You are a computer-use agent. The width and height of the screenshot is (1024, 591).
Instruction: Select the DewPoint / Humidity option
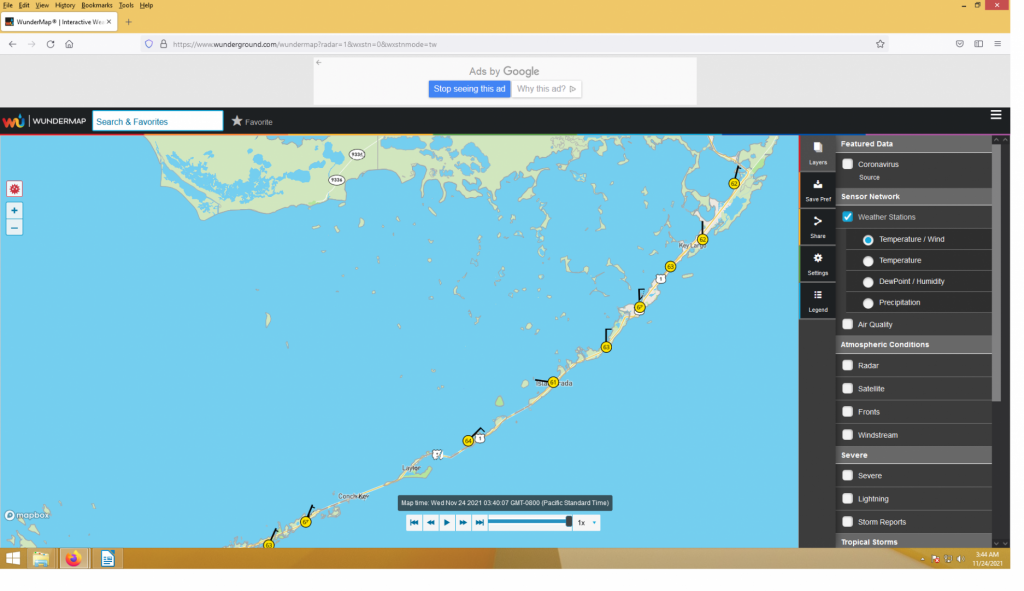(x=868, y=282)
